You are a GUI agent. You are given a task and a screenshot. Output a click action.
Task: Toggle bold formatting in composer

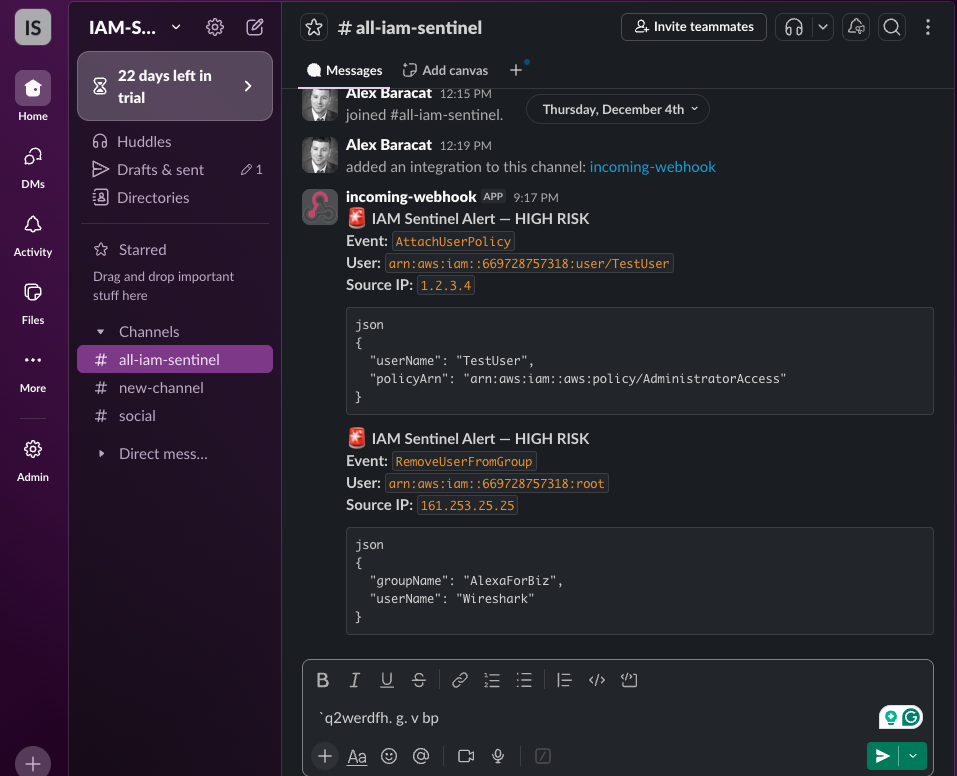pos(323,681)
